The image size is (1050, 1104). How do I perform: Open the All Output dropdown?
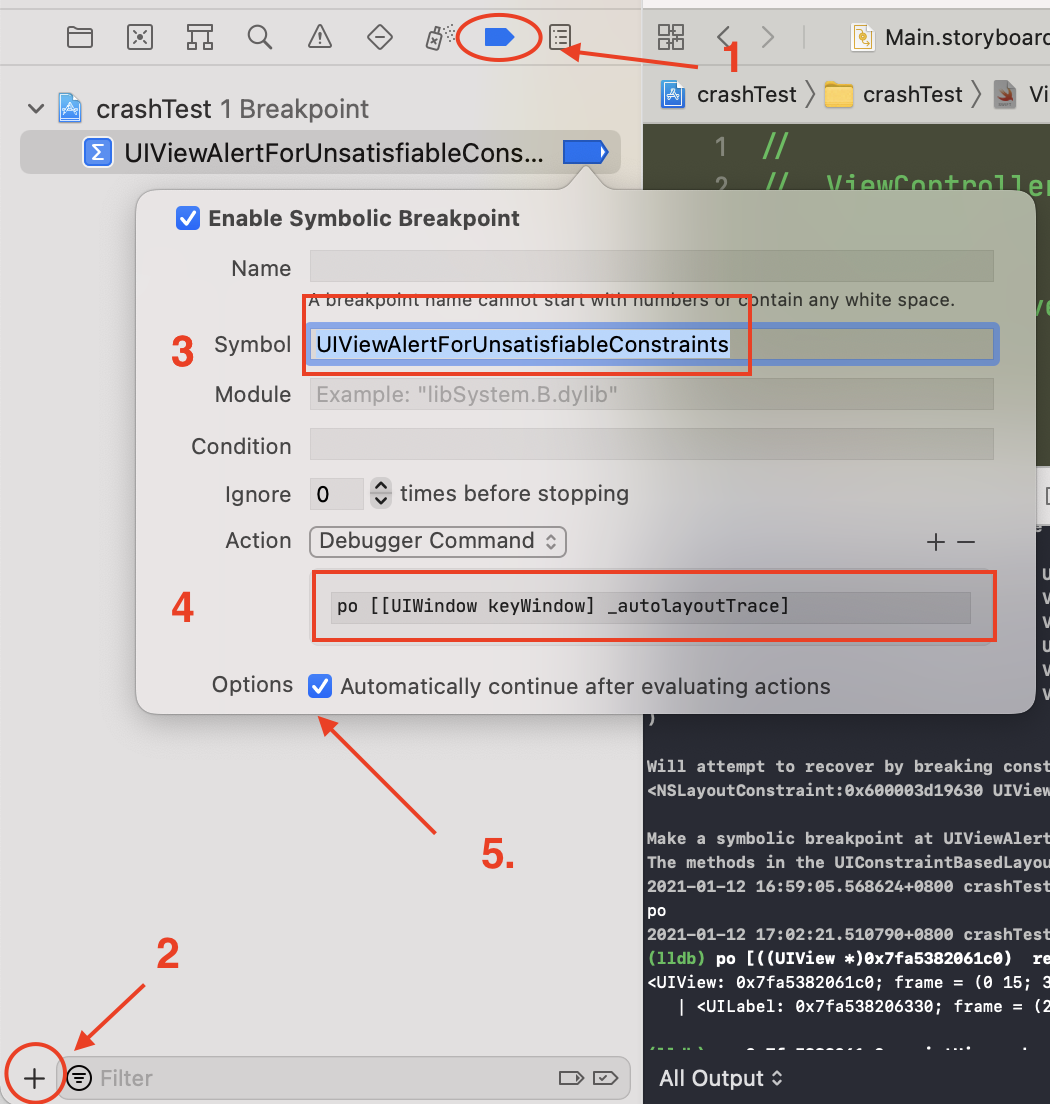pos(721,1078)
